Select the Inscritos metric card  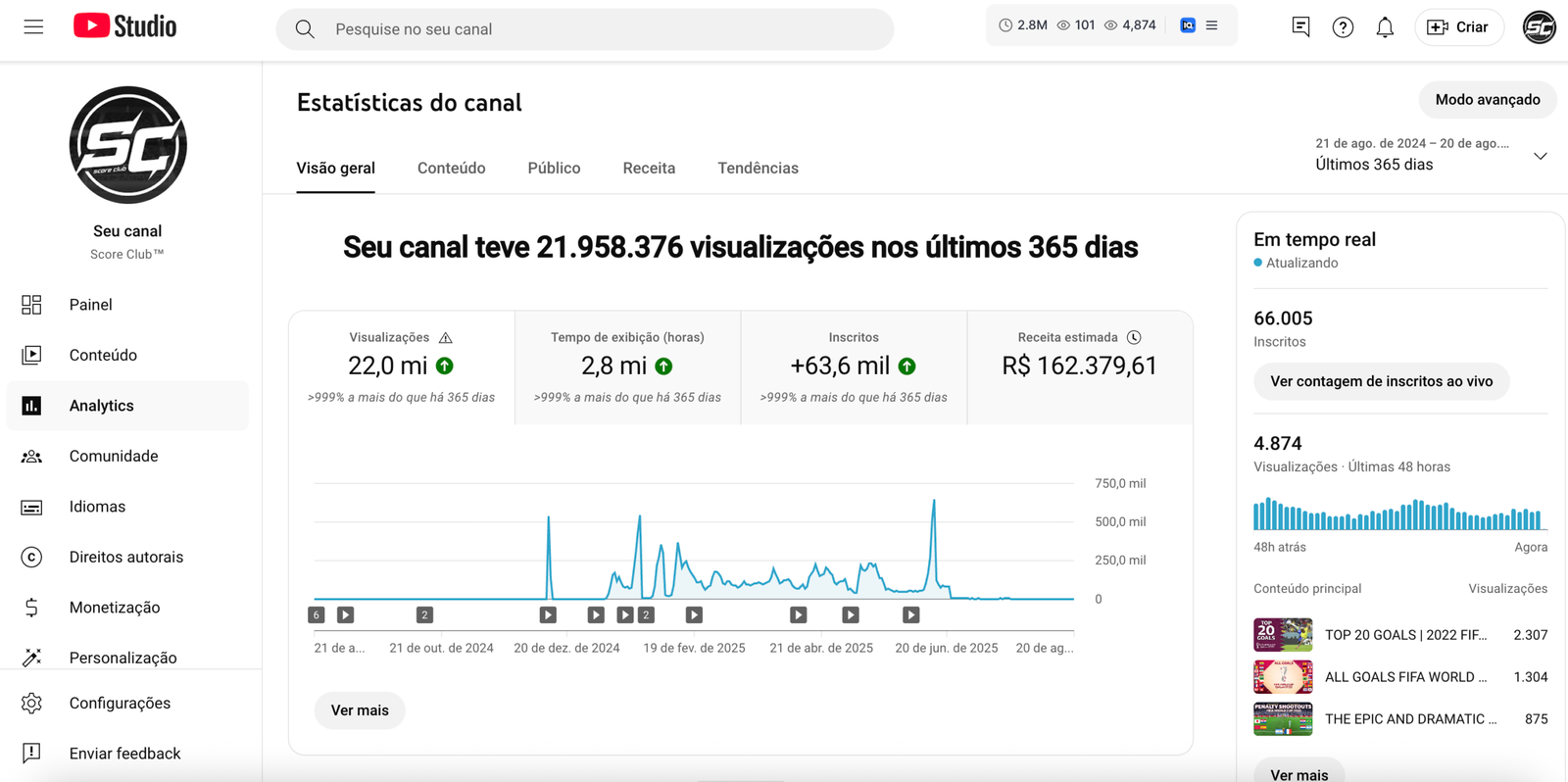(854, 367)
